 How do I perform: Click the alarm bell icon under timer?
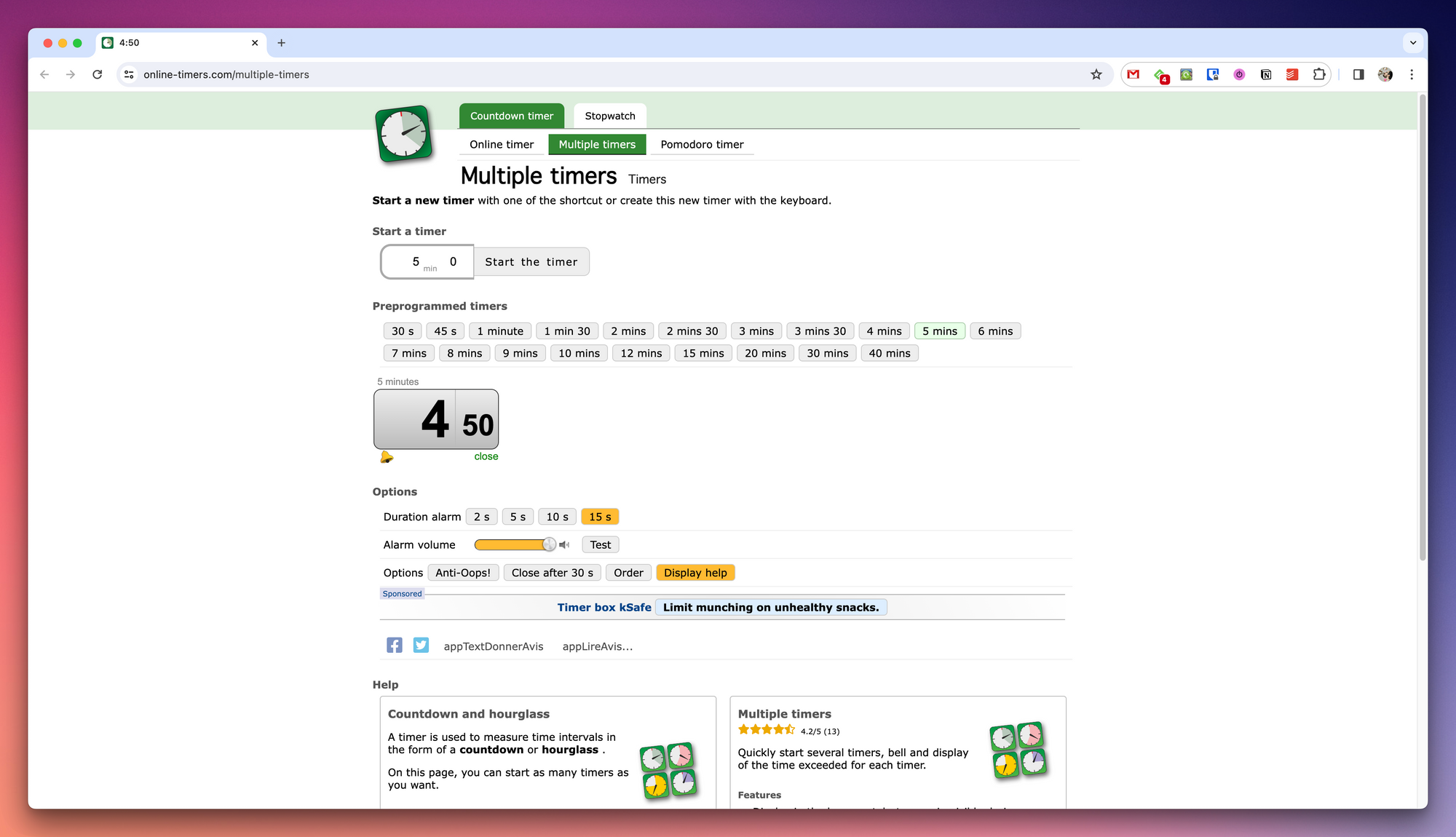point(387,457)
